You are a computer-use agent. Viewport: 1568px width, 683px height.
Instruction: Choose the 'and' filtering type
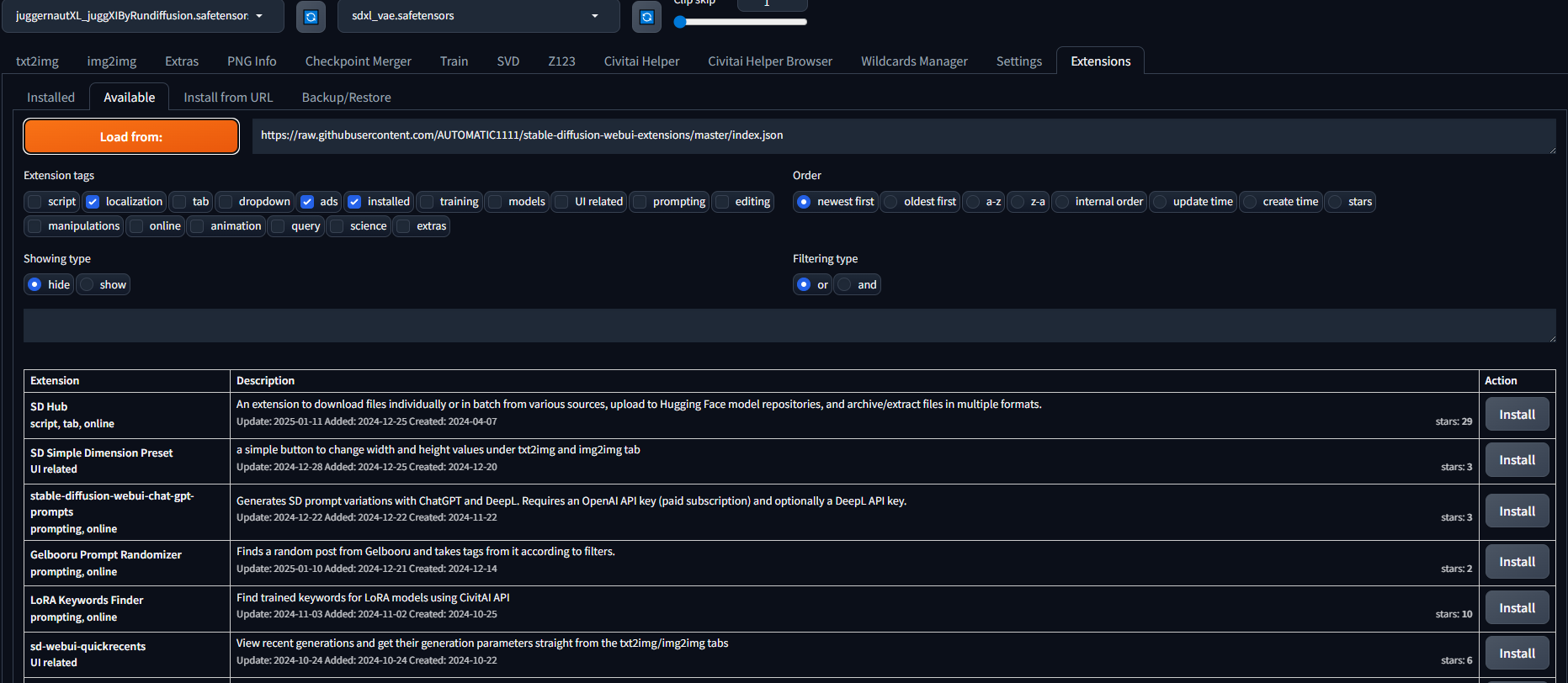844,285
